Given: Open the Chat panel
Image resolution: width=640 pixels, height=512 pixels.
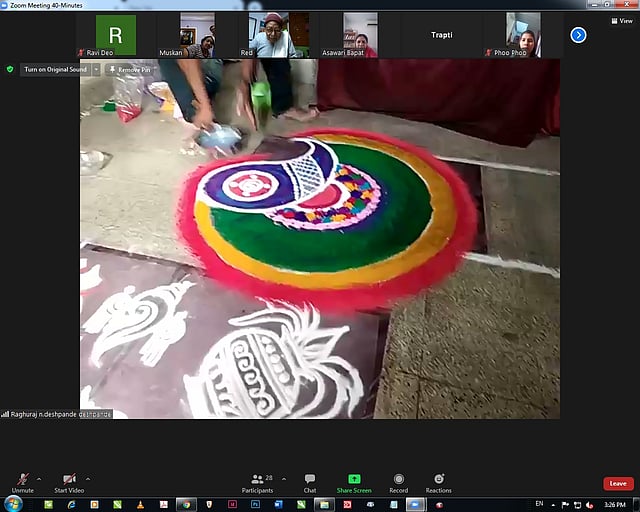Looking at the screenshot, I should tap(310, 480).
